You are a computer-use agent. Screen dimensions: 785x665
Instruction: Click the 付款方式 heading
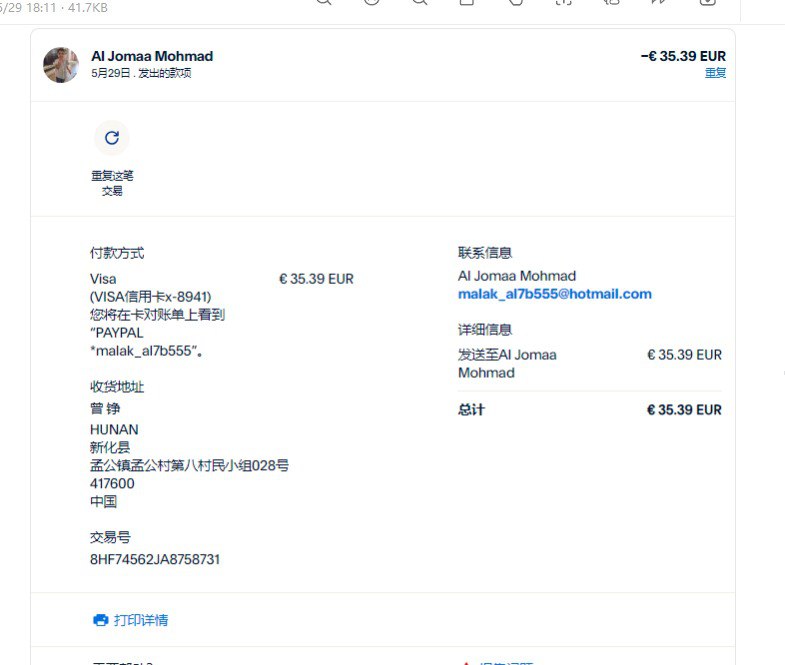117,253
